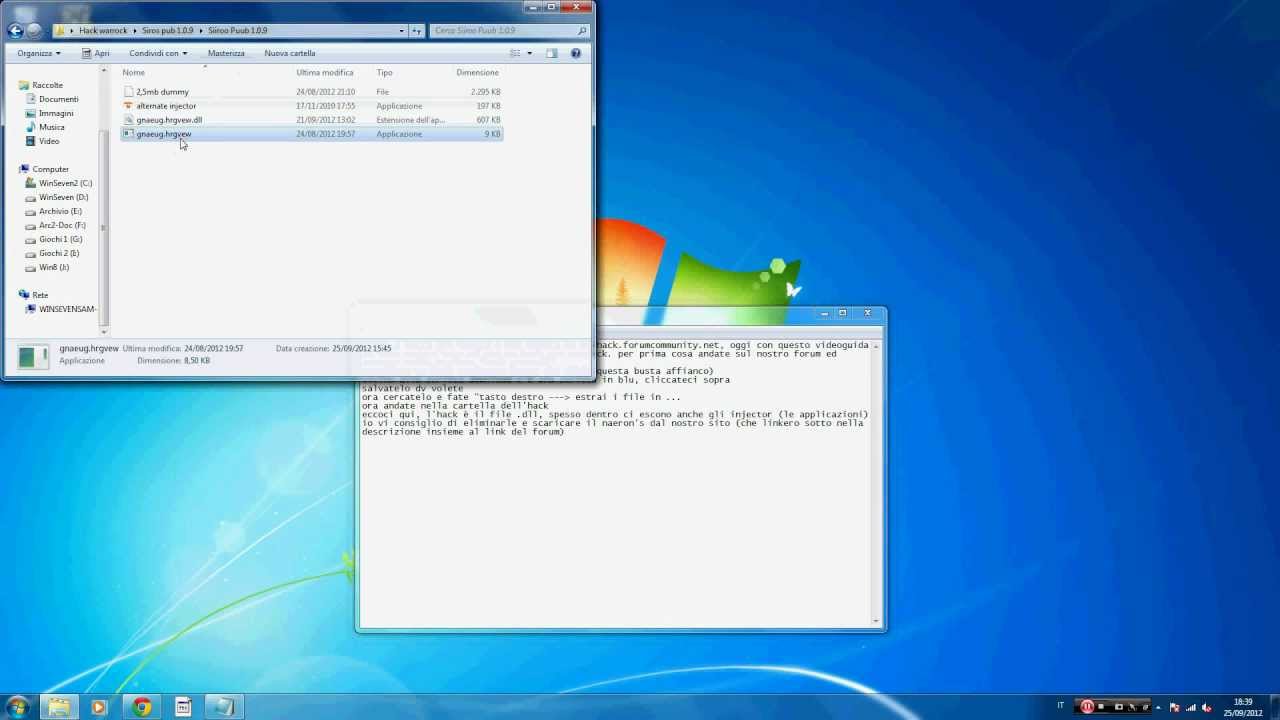The height and width of the screenshot is (720, 1280).
Task: Toggle the preview pane icon in Explorer toolbar
Action: 551,53
